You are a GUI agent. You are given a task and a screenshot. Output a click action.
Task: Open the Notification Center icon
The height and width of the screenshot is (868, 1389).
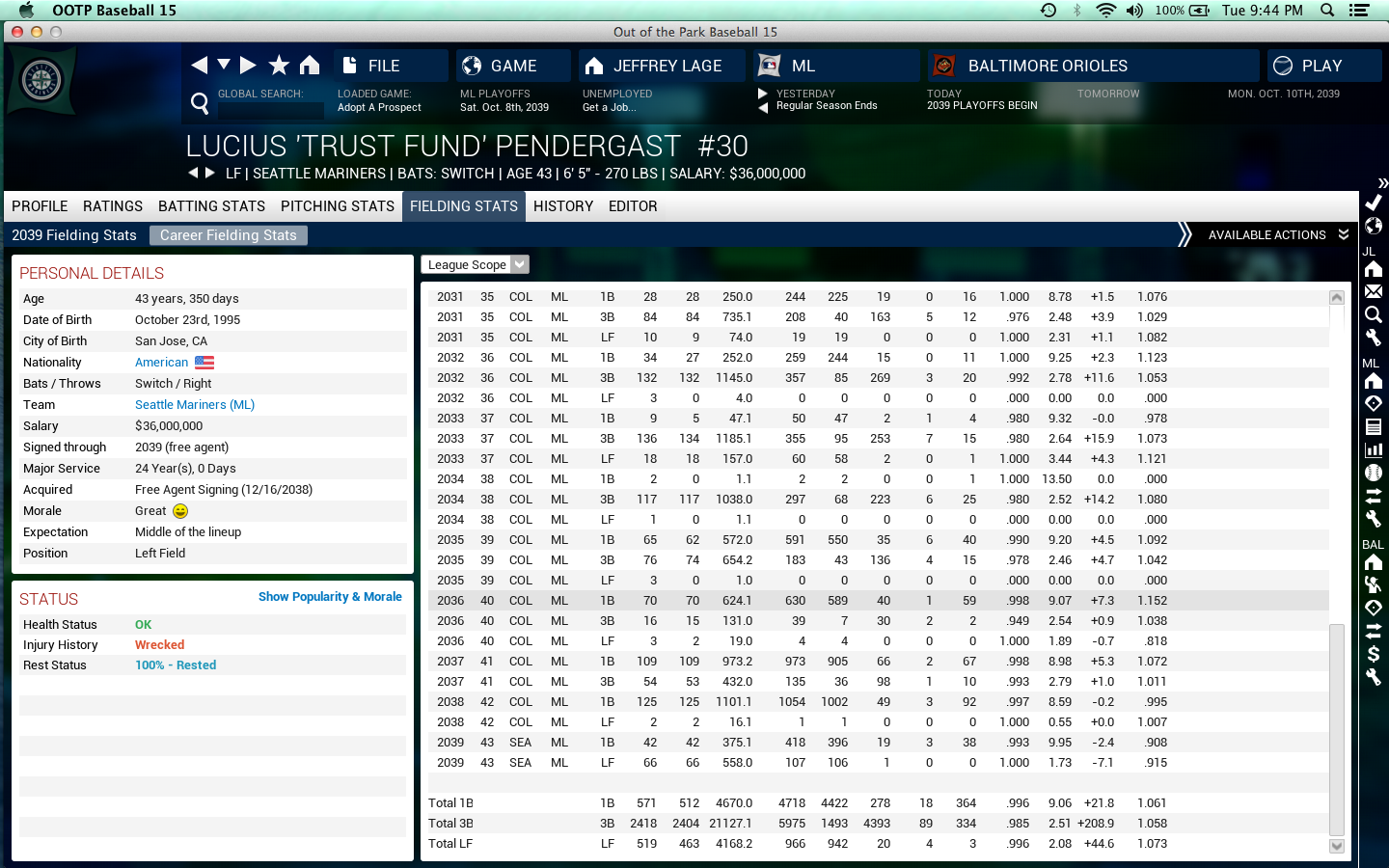(1359, 10)
